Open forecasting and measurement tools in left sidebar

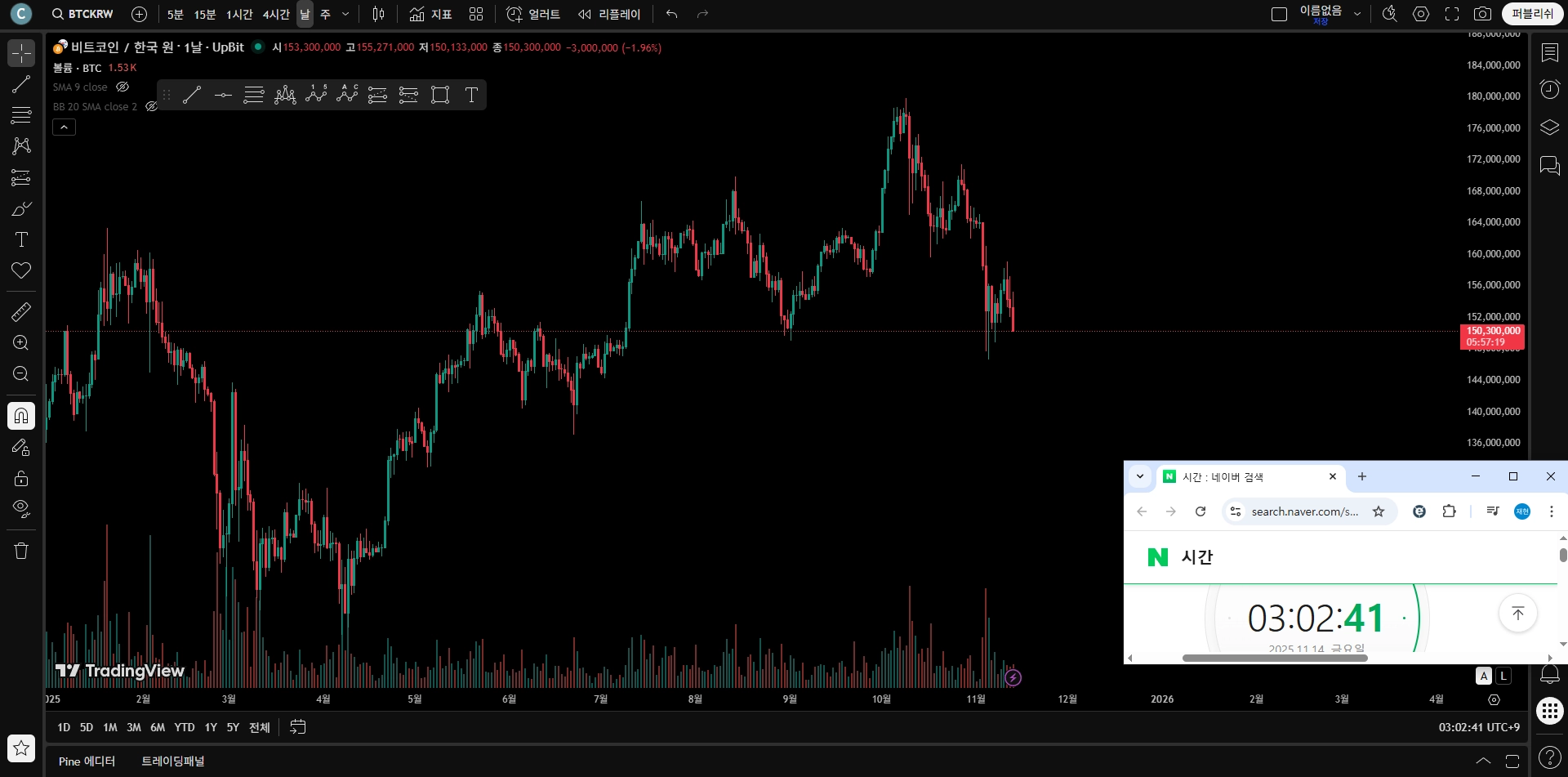pyautogui.click(x=21, y=177)
